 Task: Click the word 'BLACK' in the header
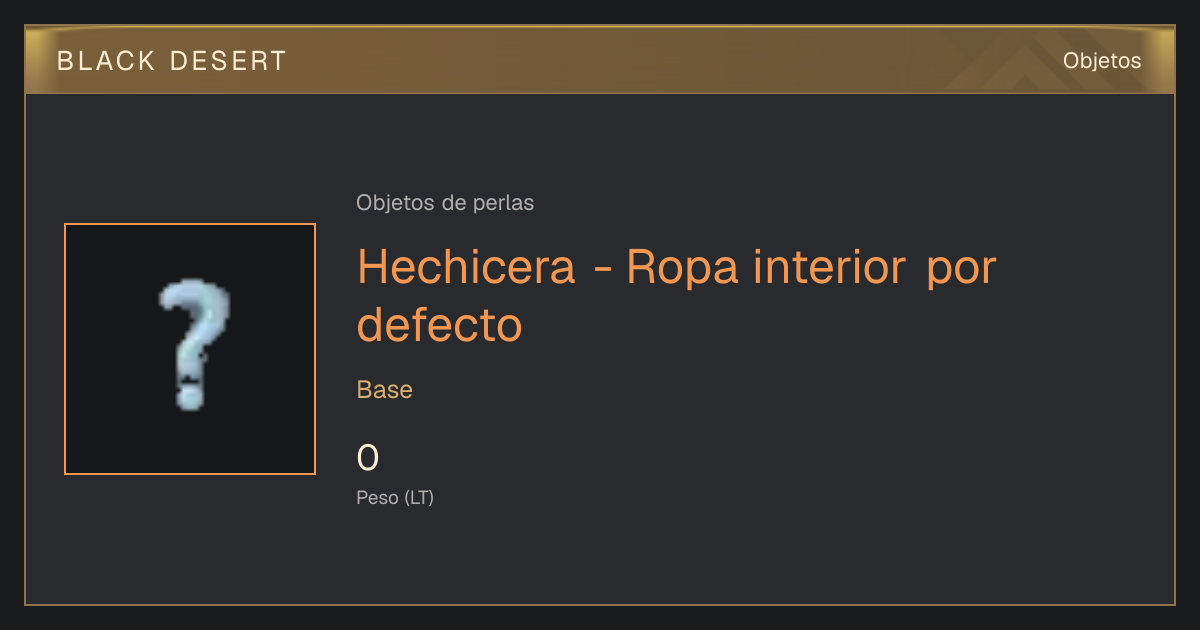(106, 61)
